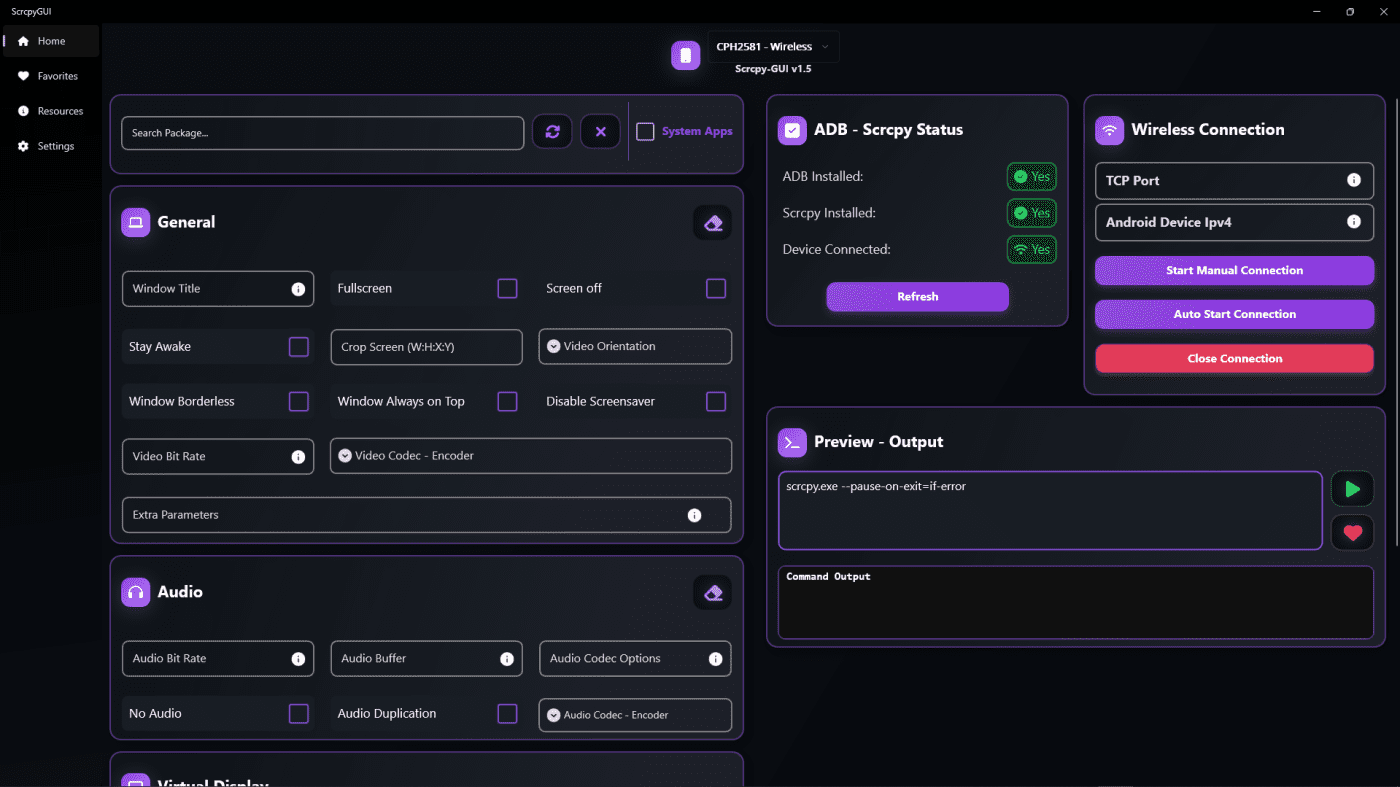Open the CPH2581 - Wireless device selector
This screenshot has height=787, width=1400.
tap(772, 47)
